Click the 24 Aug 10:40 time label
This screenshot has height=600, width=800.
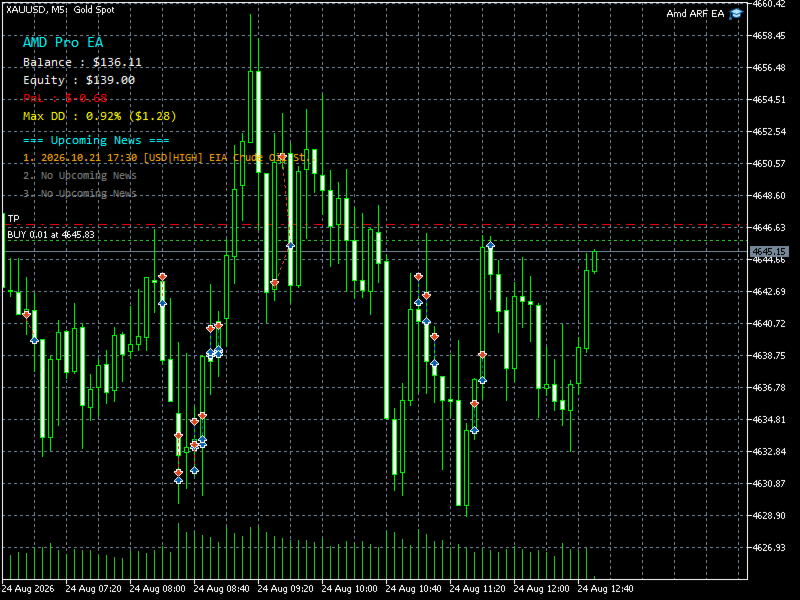click(x=413, y=589)
